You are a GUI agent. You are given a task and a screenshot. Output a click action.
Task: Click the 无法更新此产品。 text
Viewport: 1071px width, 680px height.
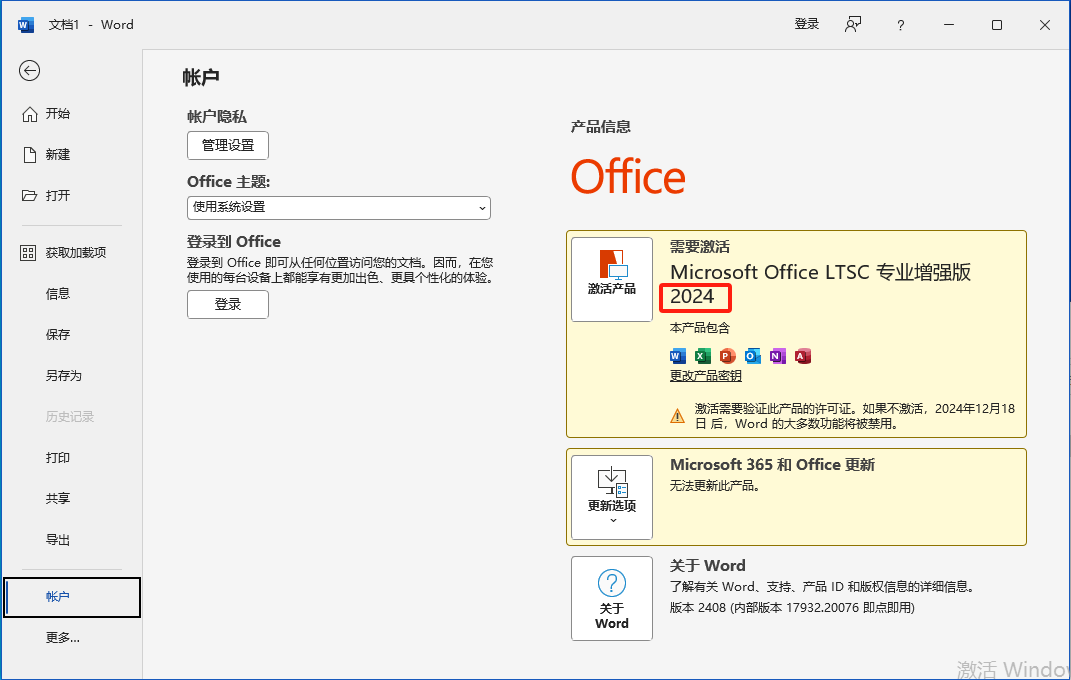[714, 485]
